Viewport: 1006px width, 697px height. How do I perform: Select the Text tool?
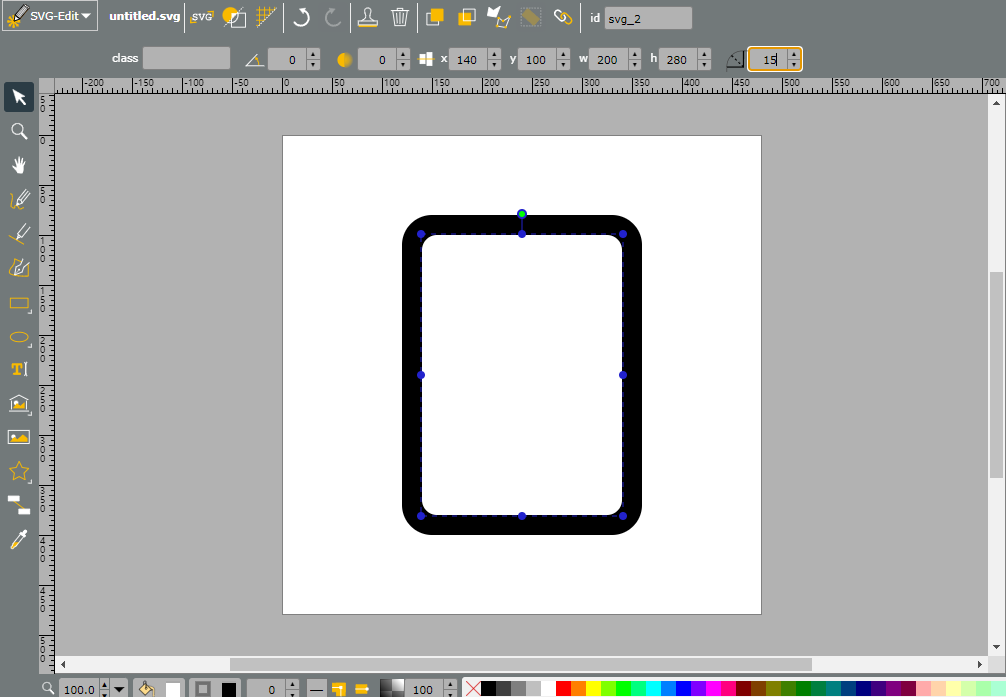19,369
